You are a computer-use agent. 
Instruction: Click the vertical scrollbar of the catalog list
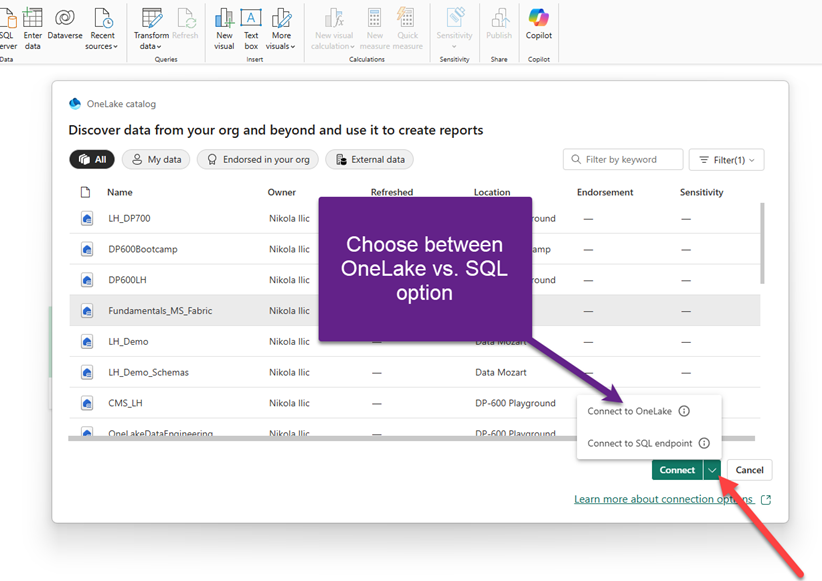point(762,243)
